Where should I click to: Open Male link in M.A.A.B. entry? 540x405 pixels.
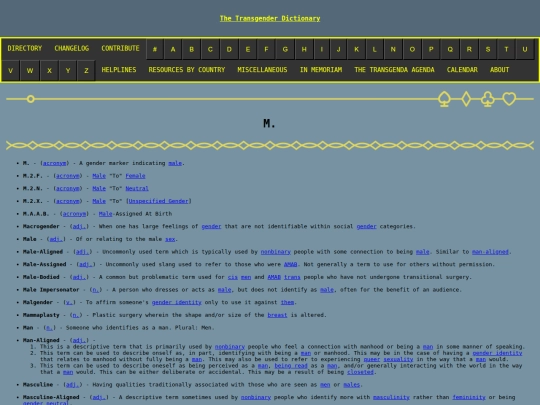(x=105, y=214)
